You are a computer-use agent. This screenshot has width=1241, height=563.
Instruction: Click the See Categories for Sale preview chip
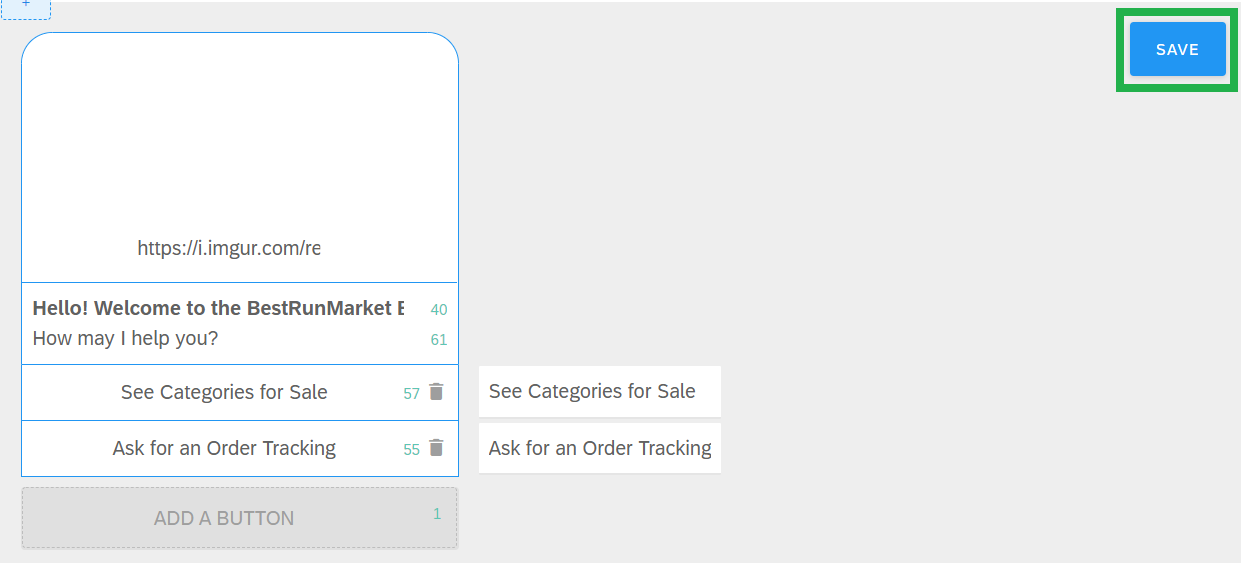point(600,392)
